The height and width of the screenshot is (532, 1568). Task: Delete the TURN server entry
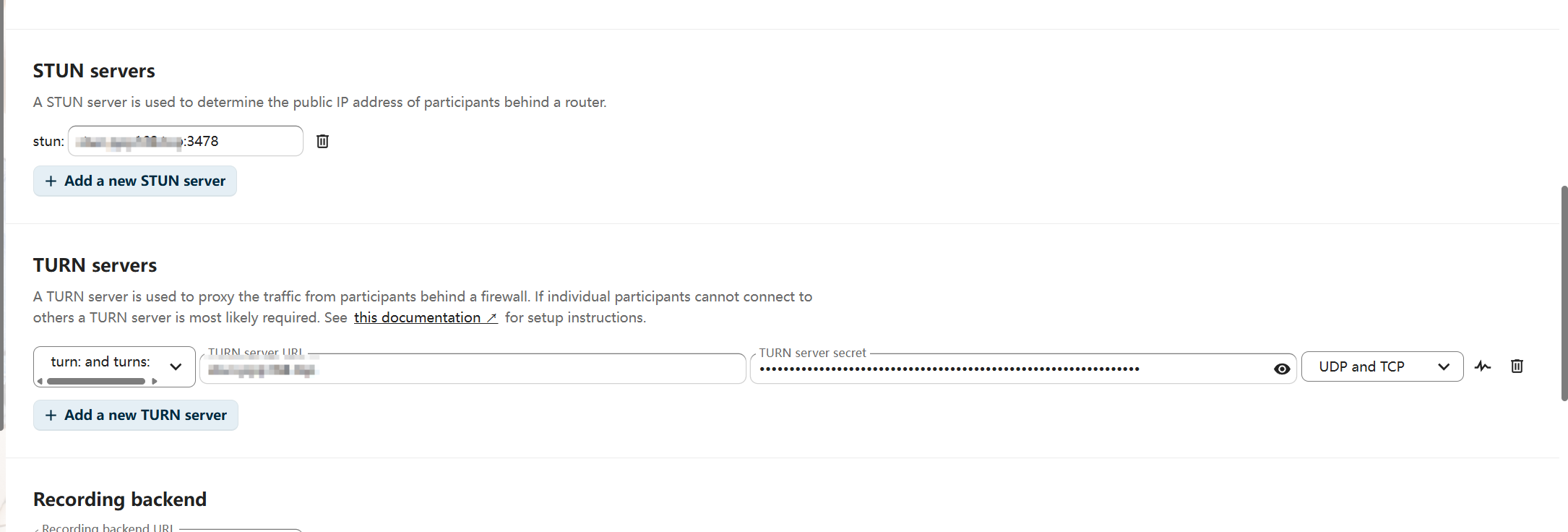click(1516, 366)
